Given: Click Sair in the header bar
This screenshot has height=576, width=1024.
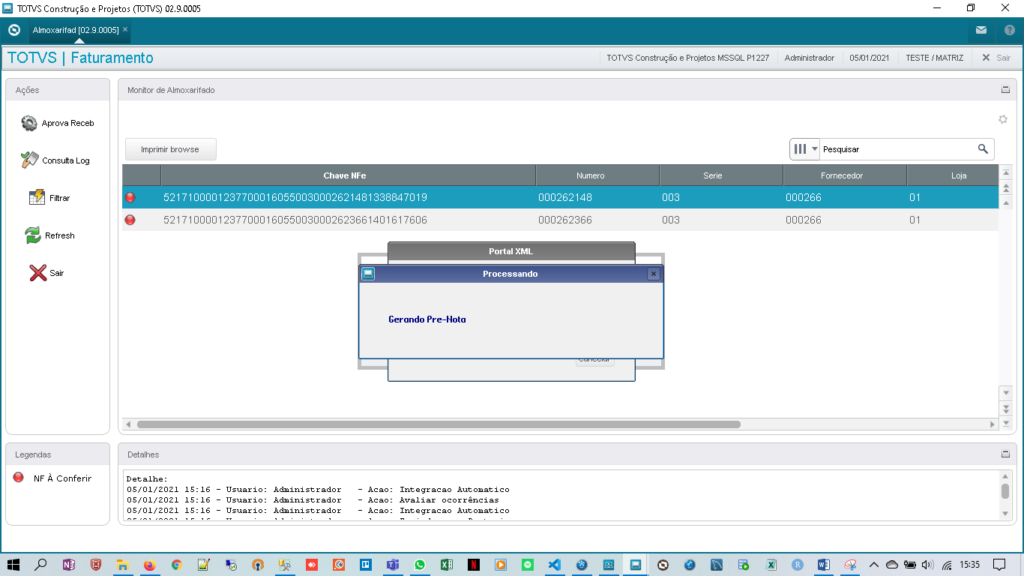Looking at the screenshot, I should pyautogui.click(x=997, y=57).
